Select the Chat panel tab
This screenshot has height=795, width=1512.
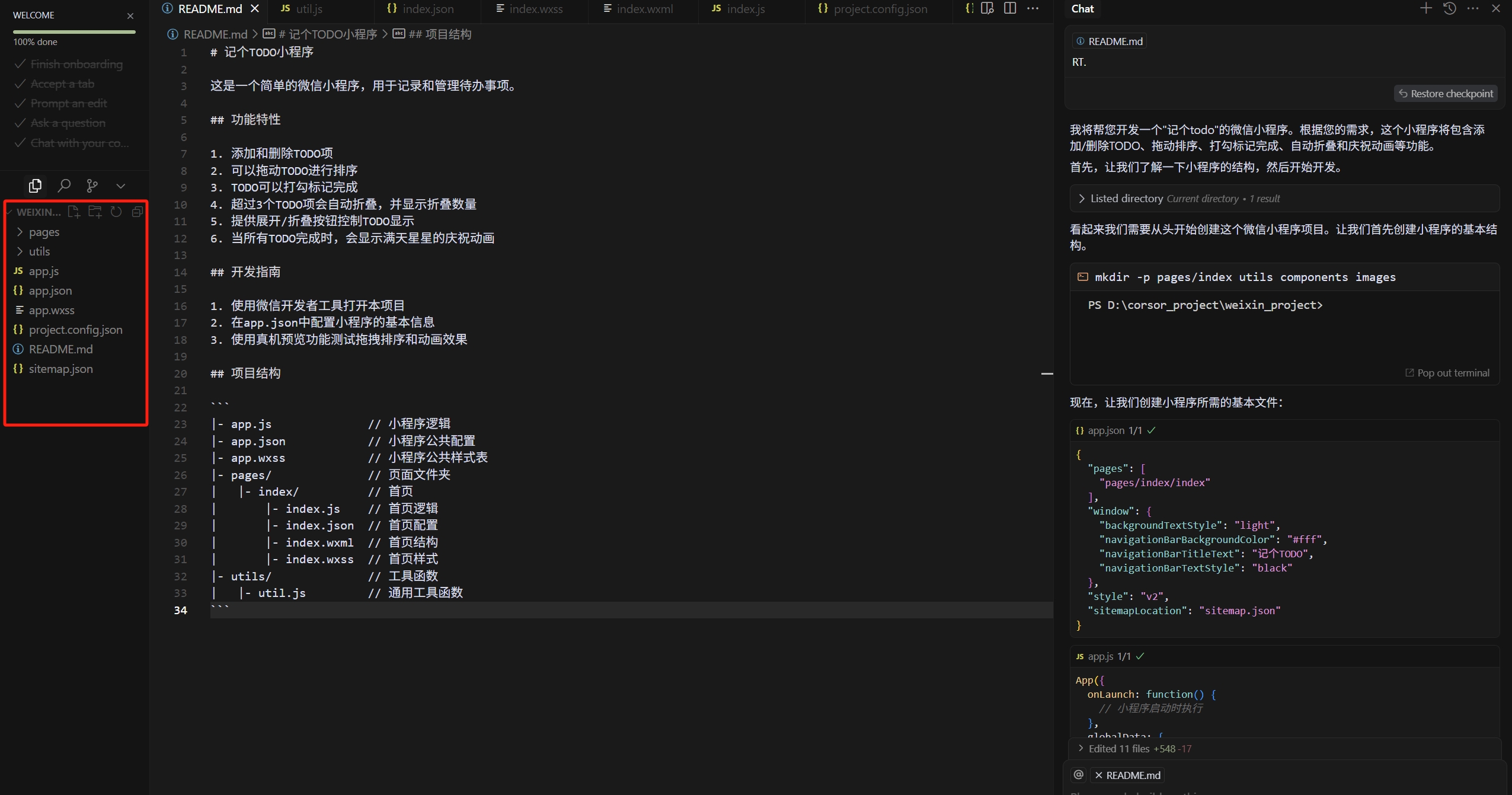(x=1082, y=9)
